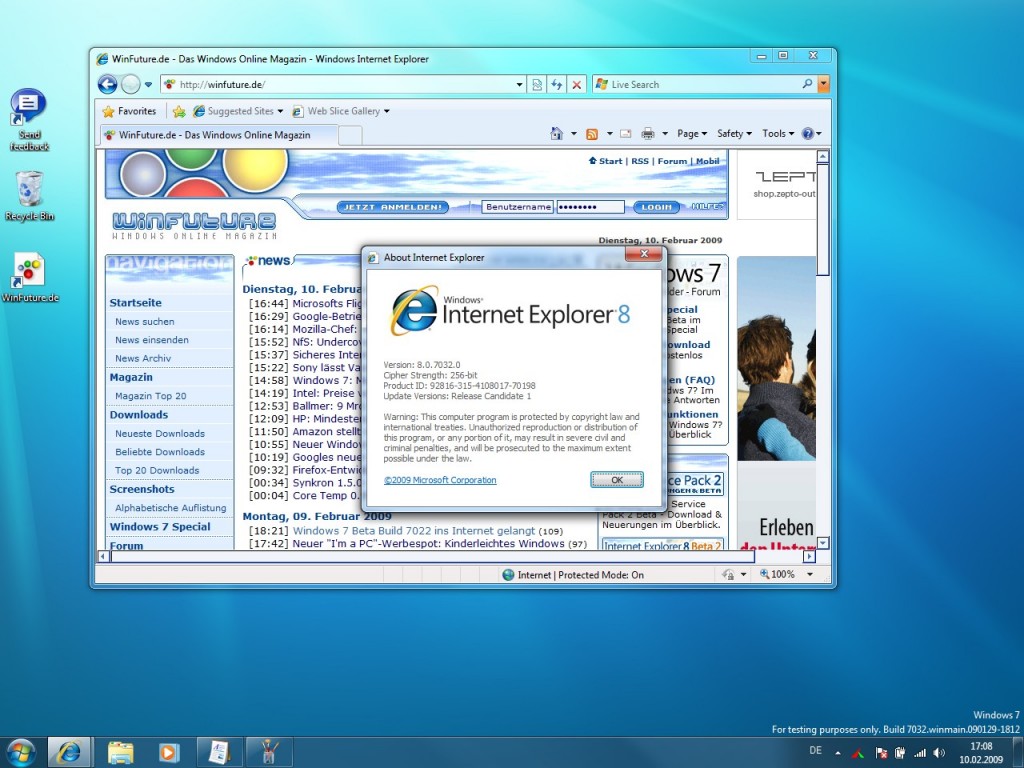Viewport: 1024px width, 768px height.
Task: Open Suggested Sites dropdown
Action: pyautogui.click(x=238, y=111)
